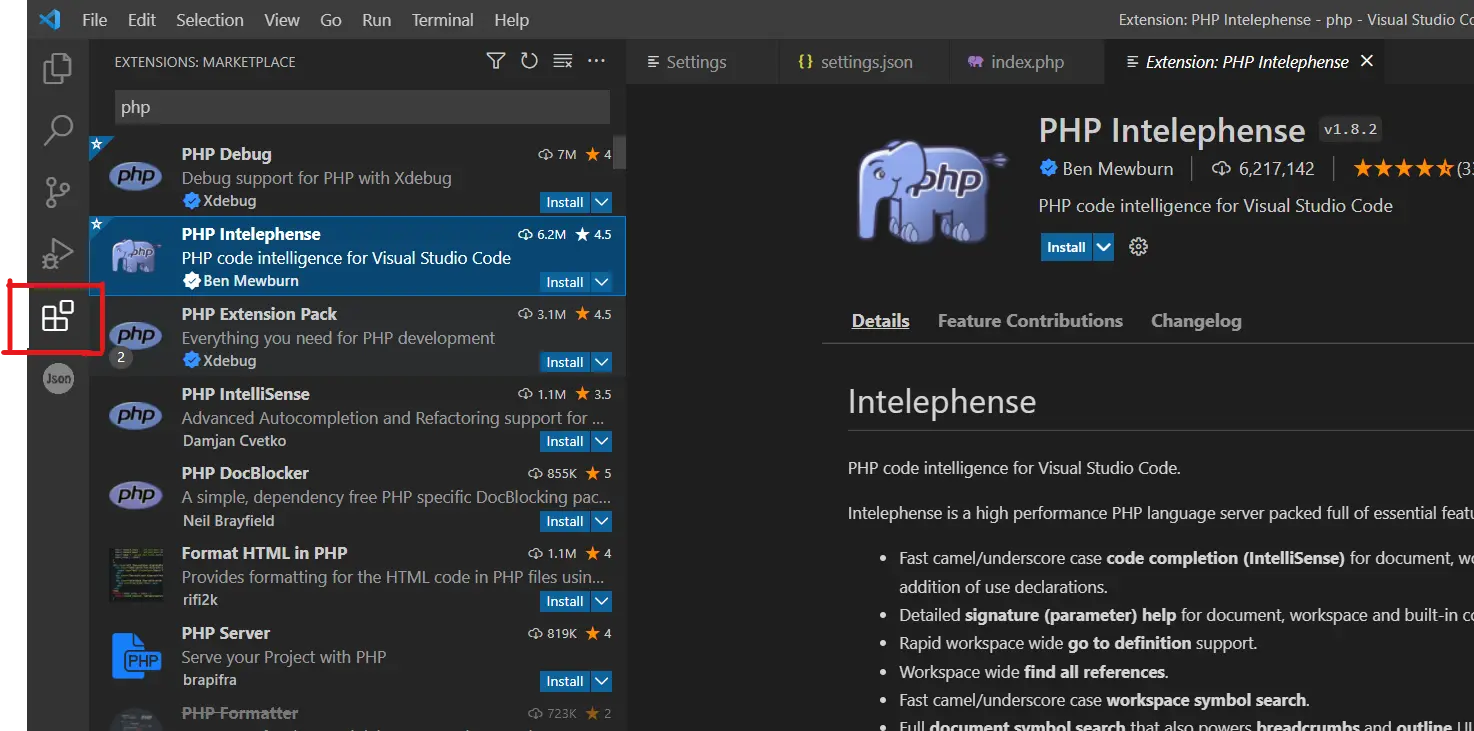Install PHP Extension Pack
The image size is (1474, 731).
pos(565,362)
